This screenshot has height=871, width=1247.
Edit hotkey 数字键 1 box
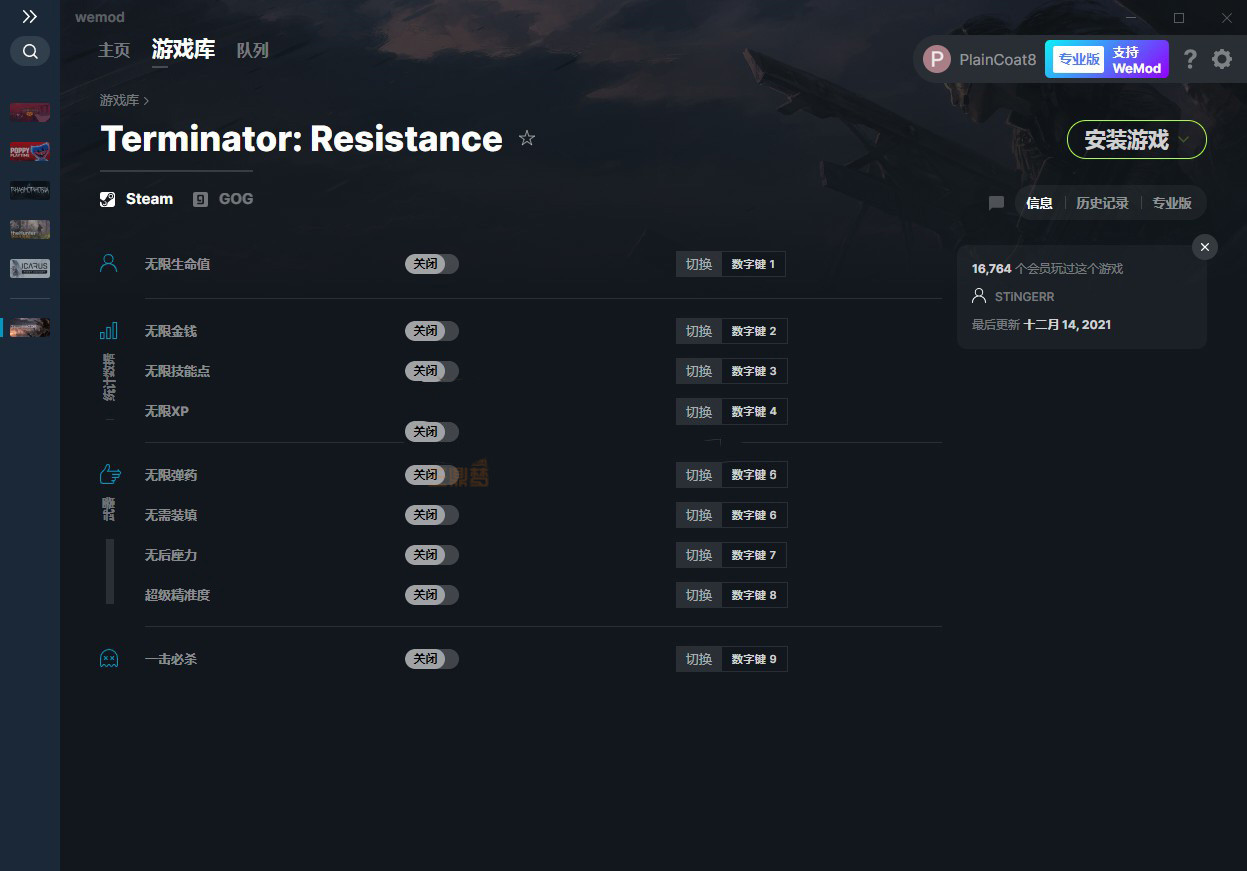[753, 264]
